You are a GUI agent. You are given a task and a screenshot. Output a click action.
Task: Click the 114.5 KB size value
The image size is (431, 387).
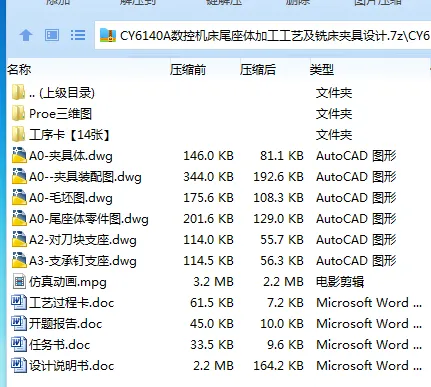click(x=208, y=261)
